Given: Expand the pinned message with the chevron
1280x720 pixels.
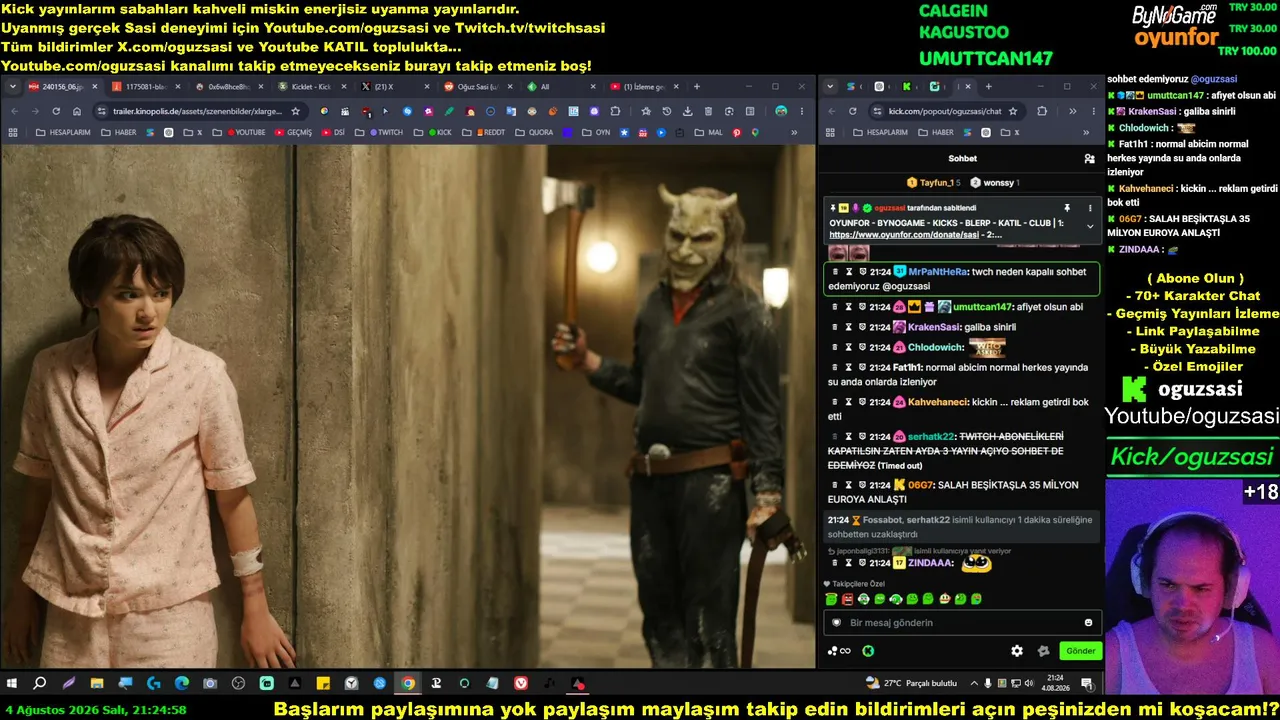Looking at the screenshot, I should point(1090,227).
